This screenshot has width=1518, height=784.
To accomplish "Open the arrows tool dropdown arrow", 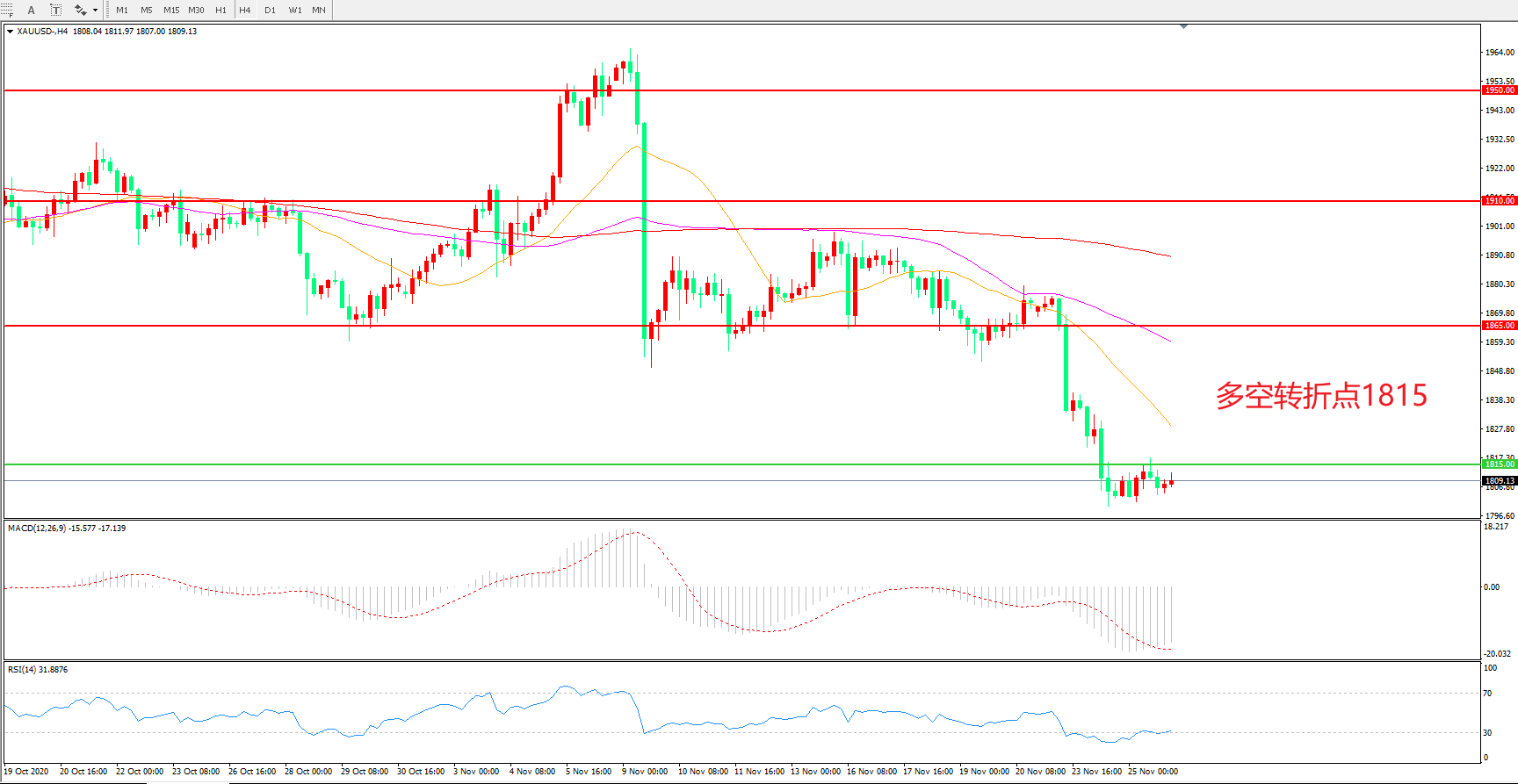I will pyautogui.click(x=95, y=11).
